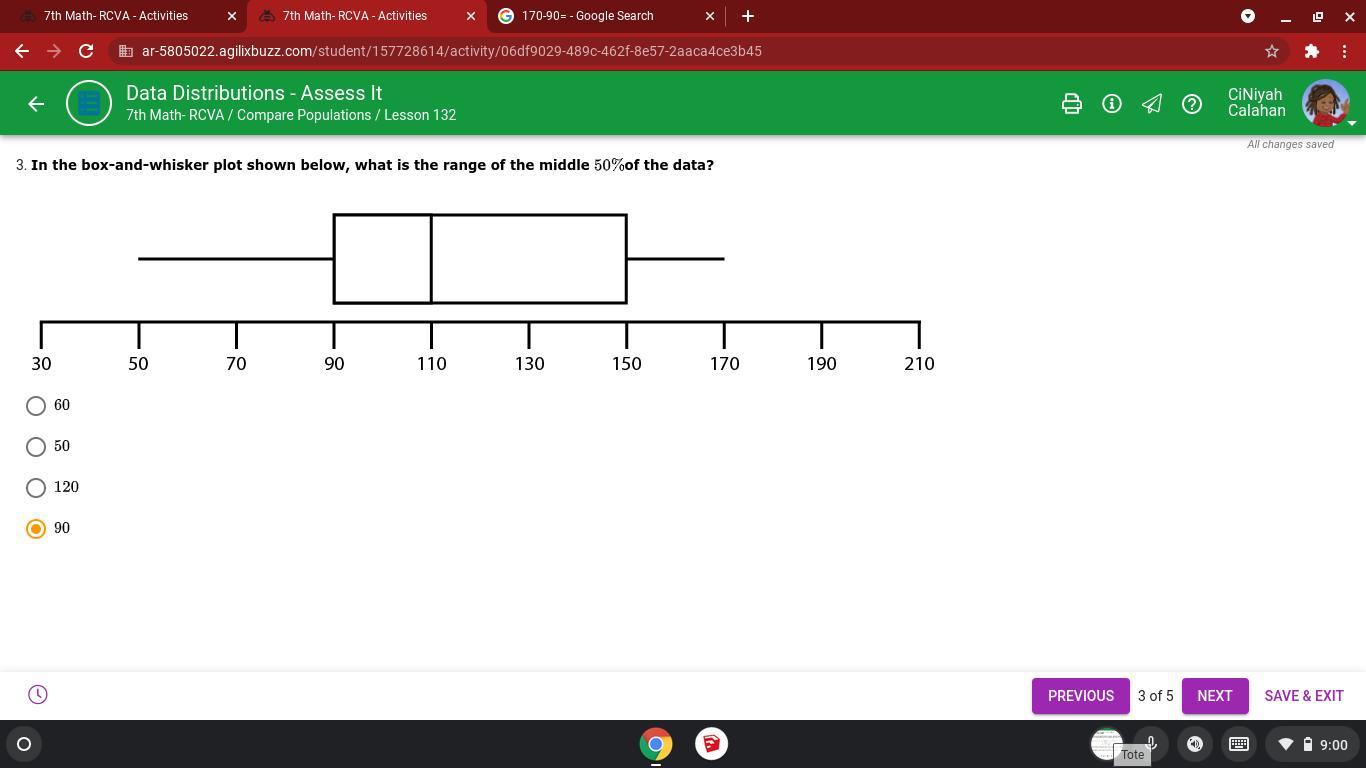Close the active 7th Math tab
This screenshot has height=768, width=1366.
tap(471, 16)
